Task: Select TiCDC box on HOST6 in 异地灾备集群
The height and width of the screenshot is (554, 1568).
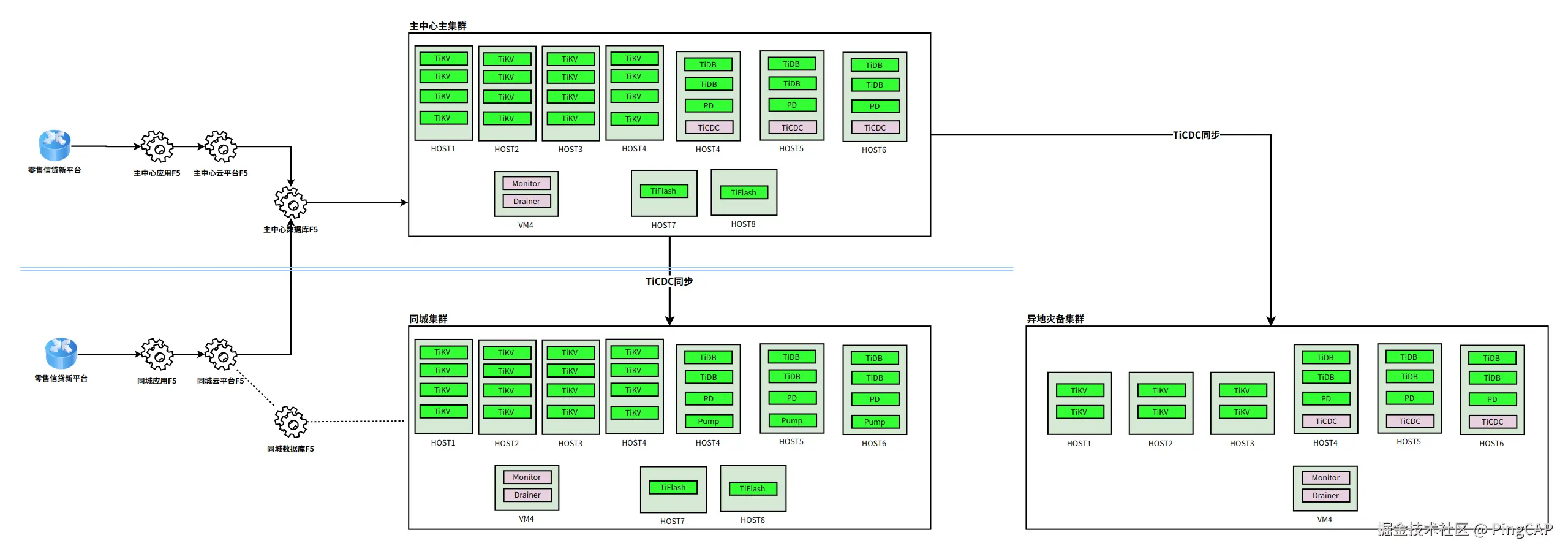Action: pos(1493,422)
